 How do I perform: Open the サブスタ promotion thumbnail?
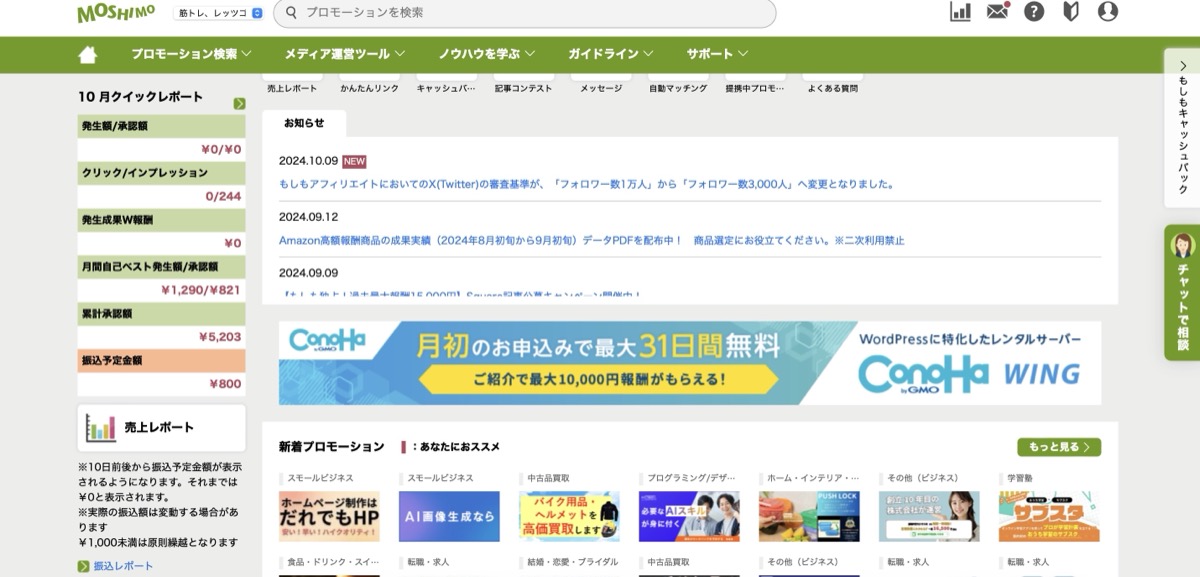point(1049,516)
